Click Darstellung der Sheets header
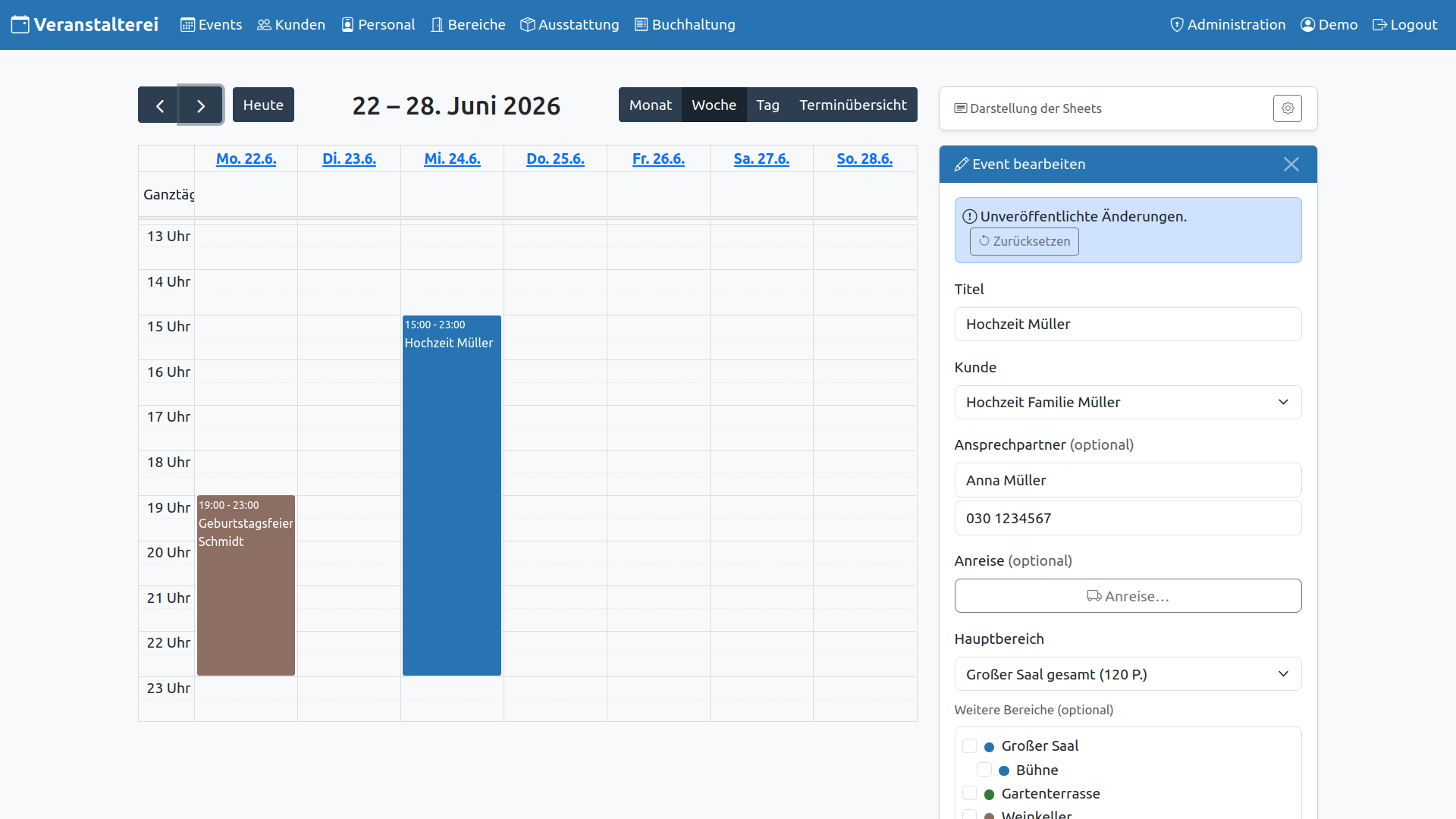The width and height of the screenshot is (1456, 819). [x=1028, y=108]
